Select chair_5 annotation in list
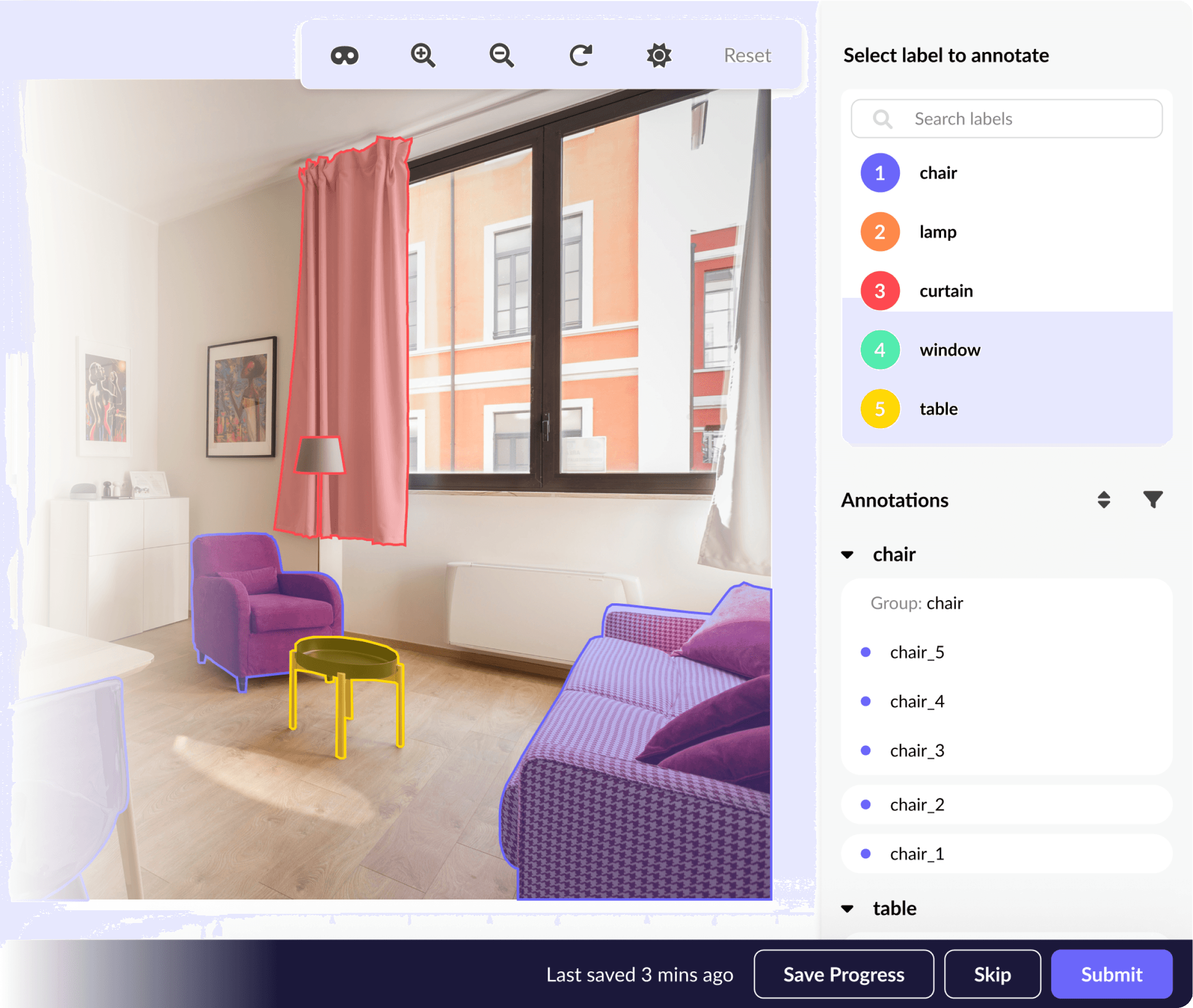The height and width of the screenshot is (1008, 1193). click(917, 652)
